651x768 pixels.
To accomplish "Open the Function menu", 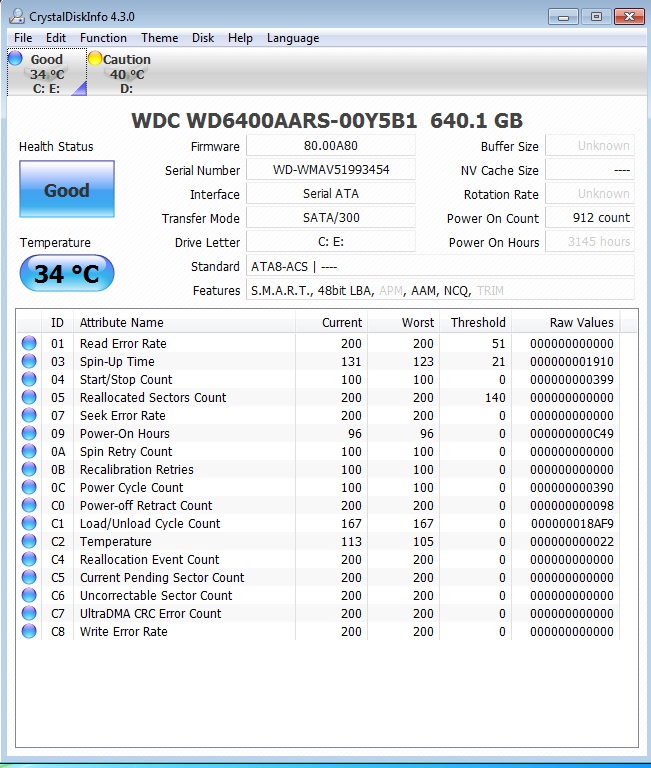I will pos(103,38).
